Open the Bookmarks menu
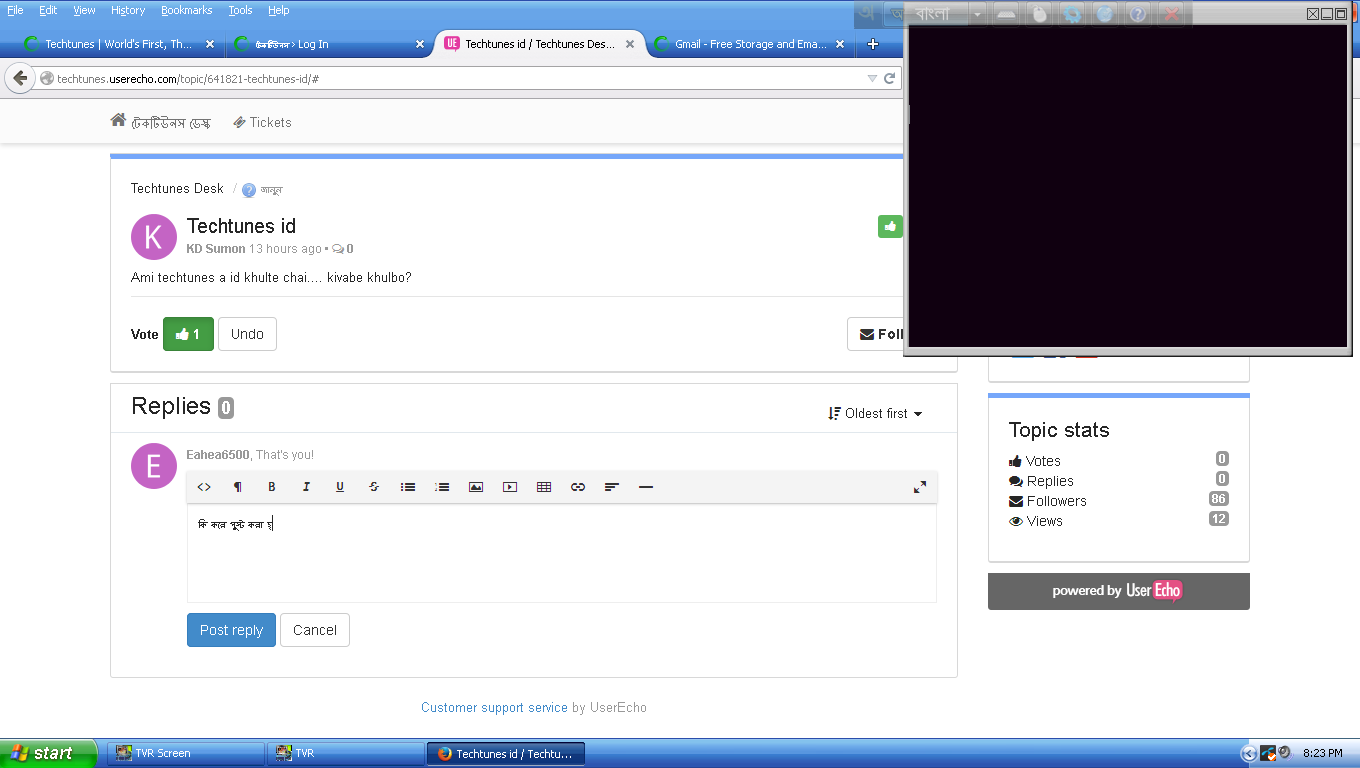The height and width of the screenshot is (768, 1360). (186, 10)
